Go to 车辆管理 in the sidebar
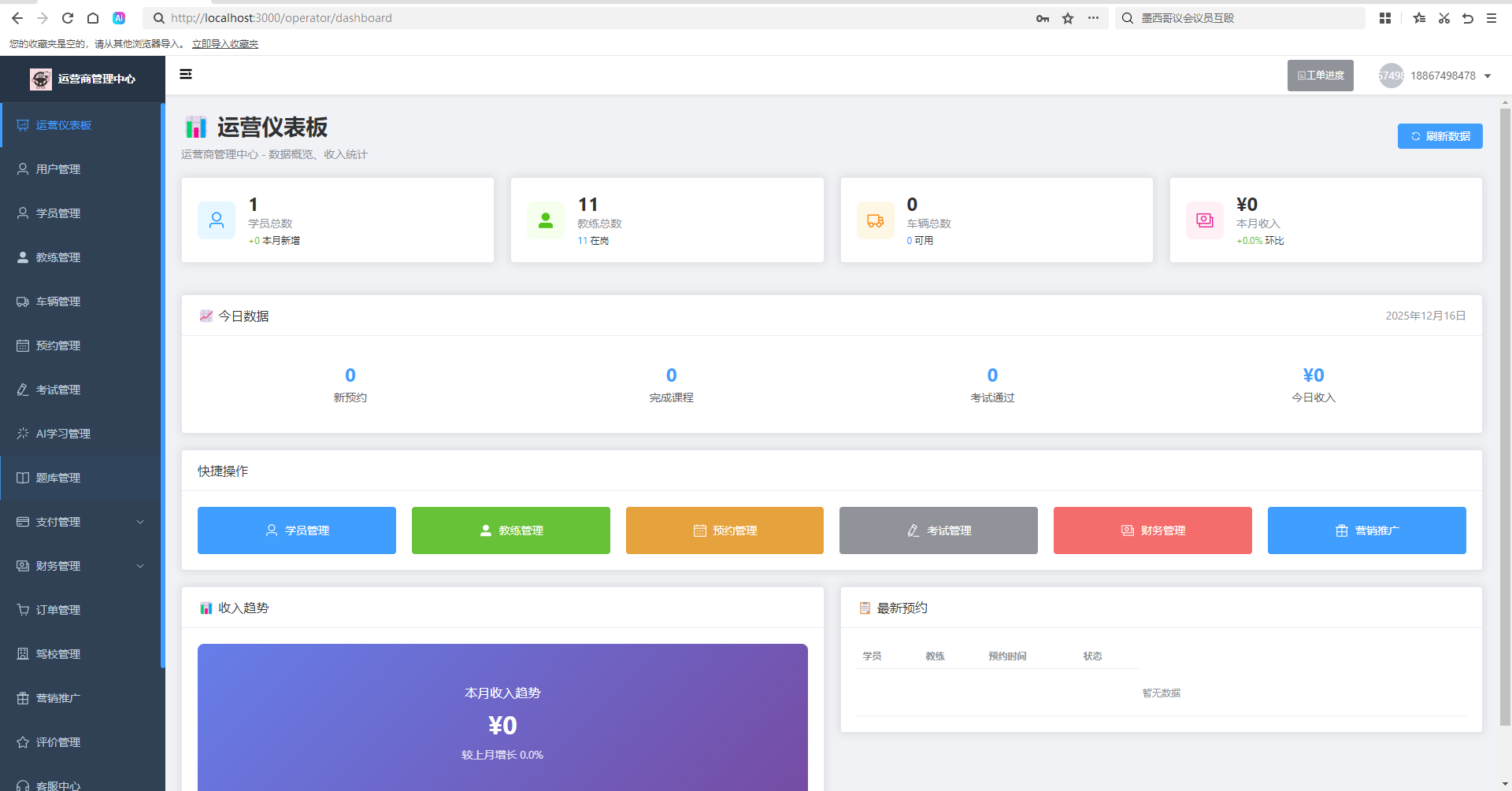 pyautogui.click(x=58, y=301)
